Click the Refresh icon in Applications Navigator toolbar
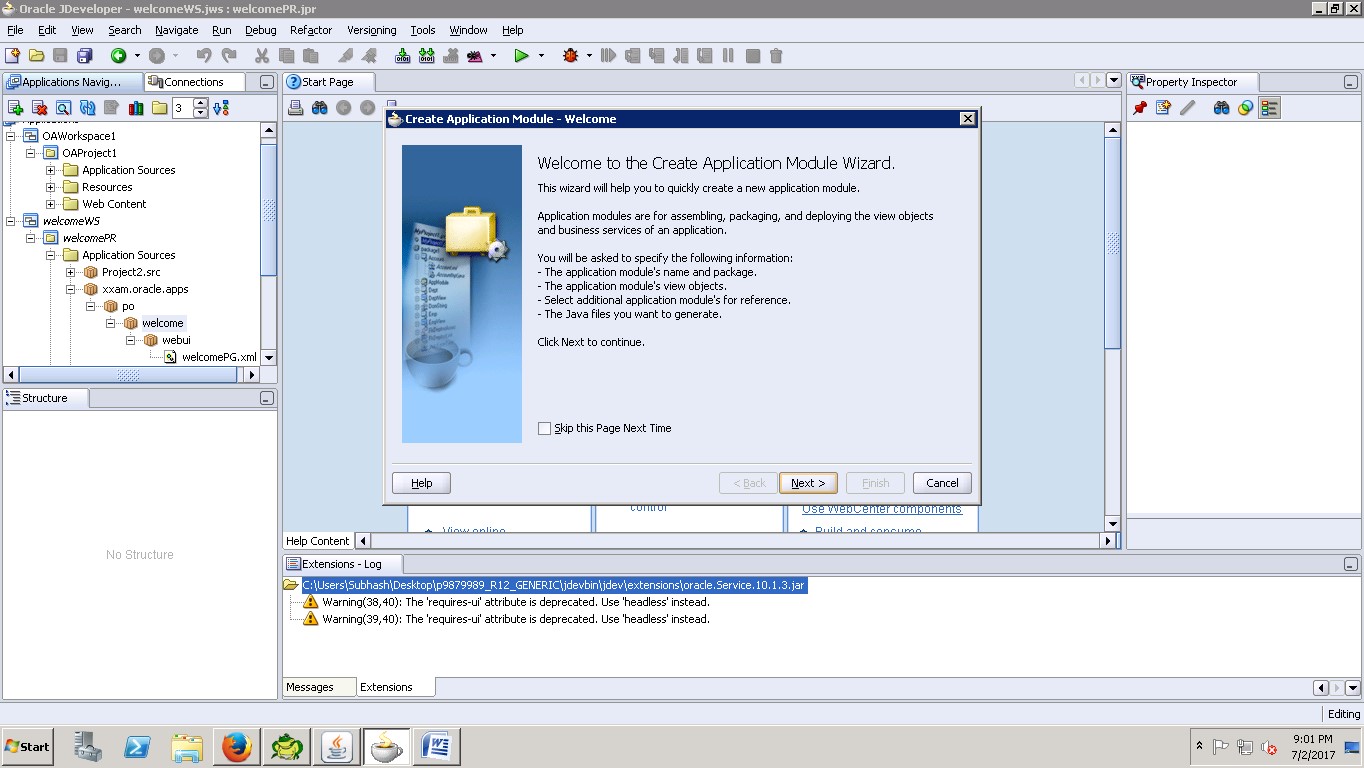This screenshot has width=1364, height=768. 87,107
